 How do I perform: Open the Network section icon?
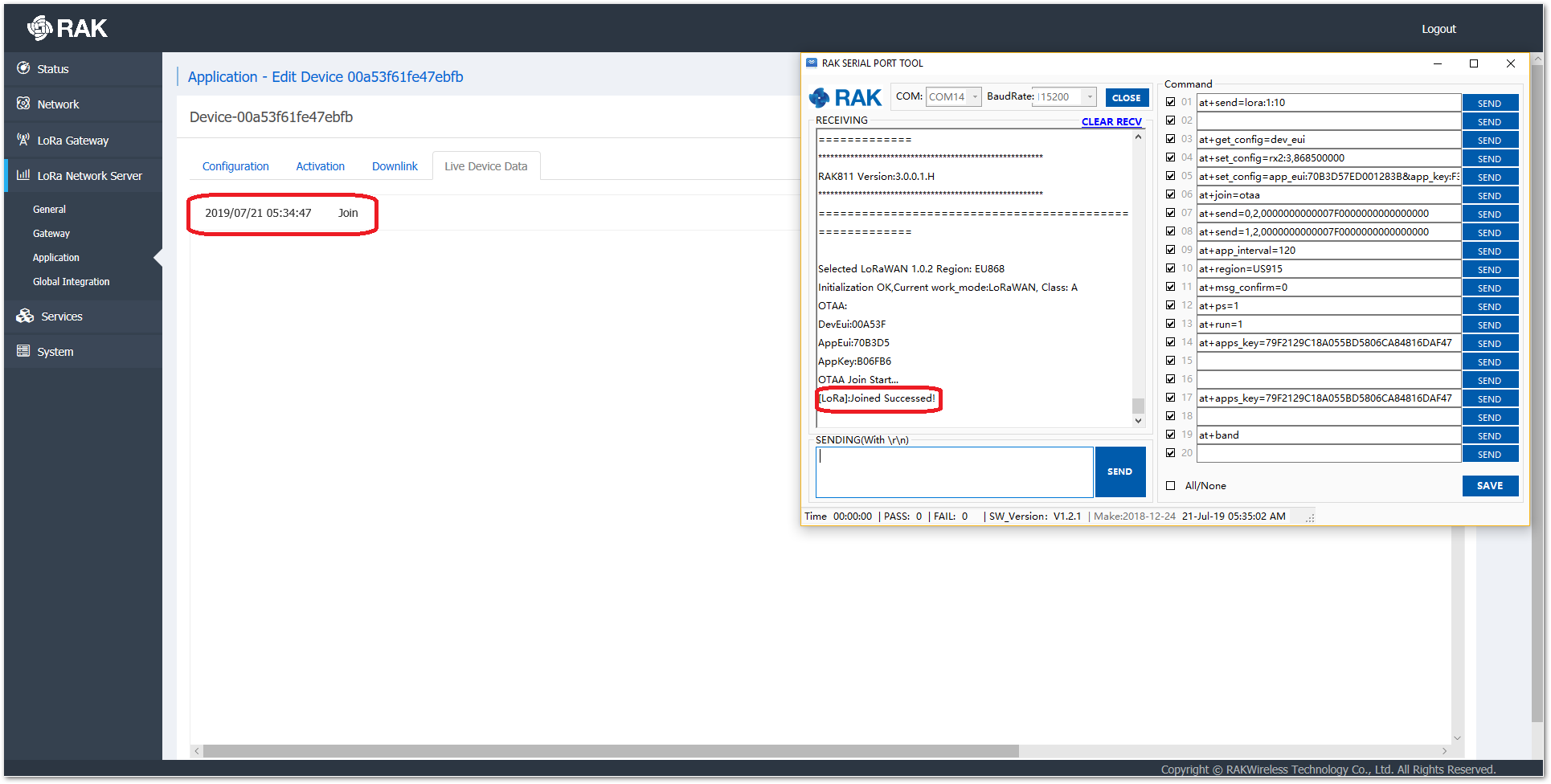[24, 104]
